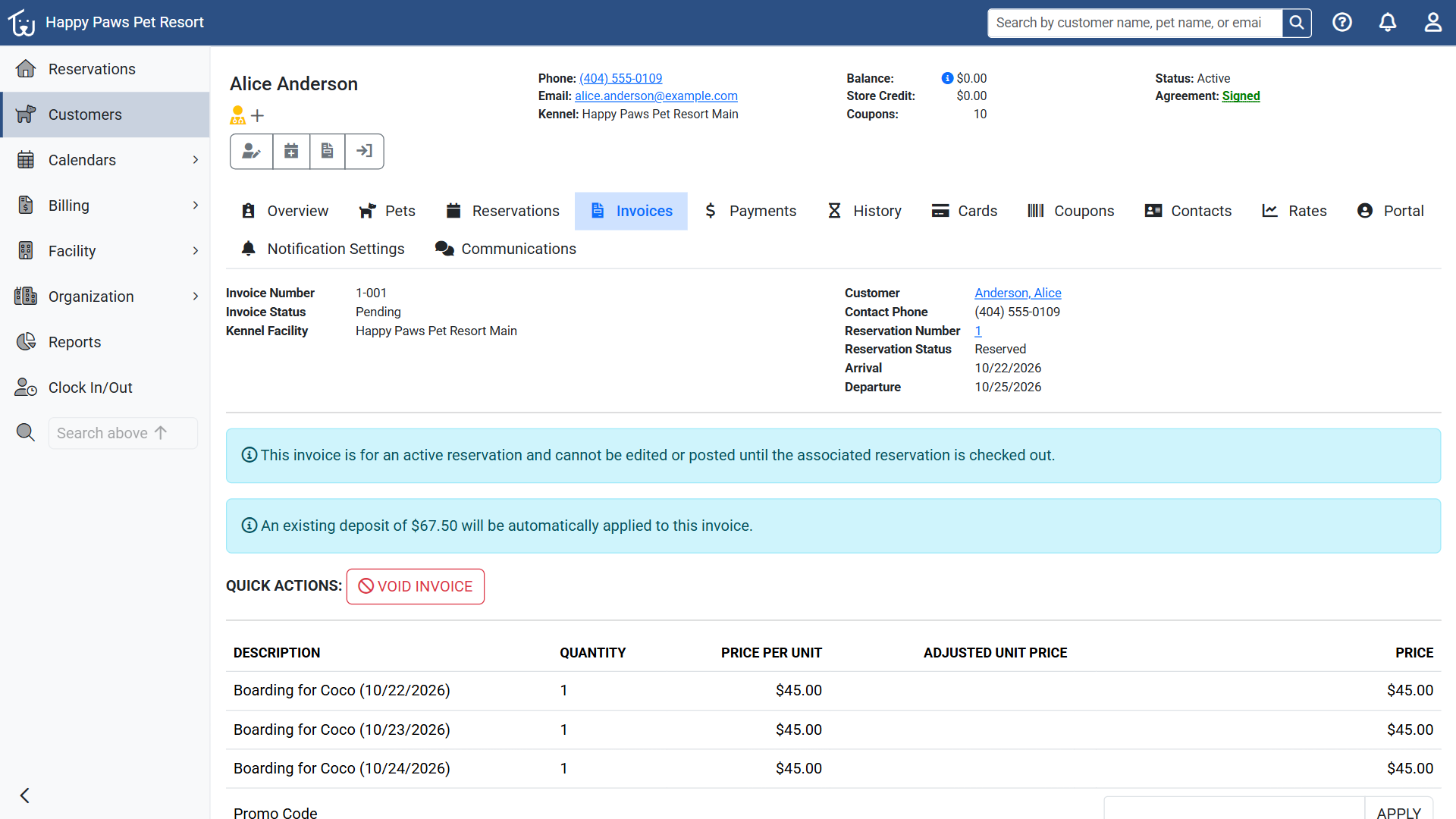The image size is (1456, 819).
Task: Open the Rates tab
Action: click(x=1294, y=211)
